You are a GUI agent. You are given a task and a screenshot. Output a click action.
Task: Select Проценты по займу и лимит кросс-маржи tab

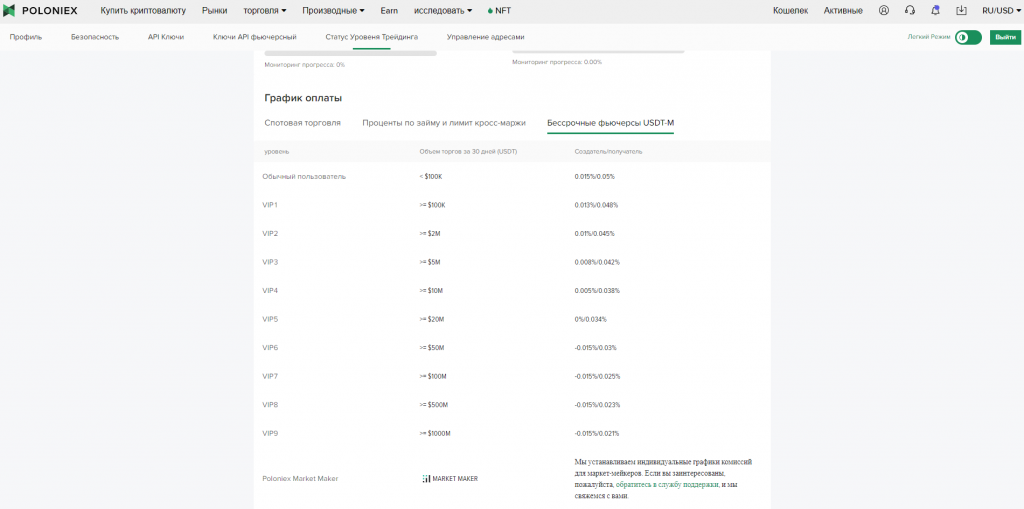pos(443,123)
